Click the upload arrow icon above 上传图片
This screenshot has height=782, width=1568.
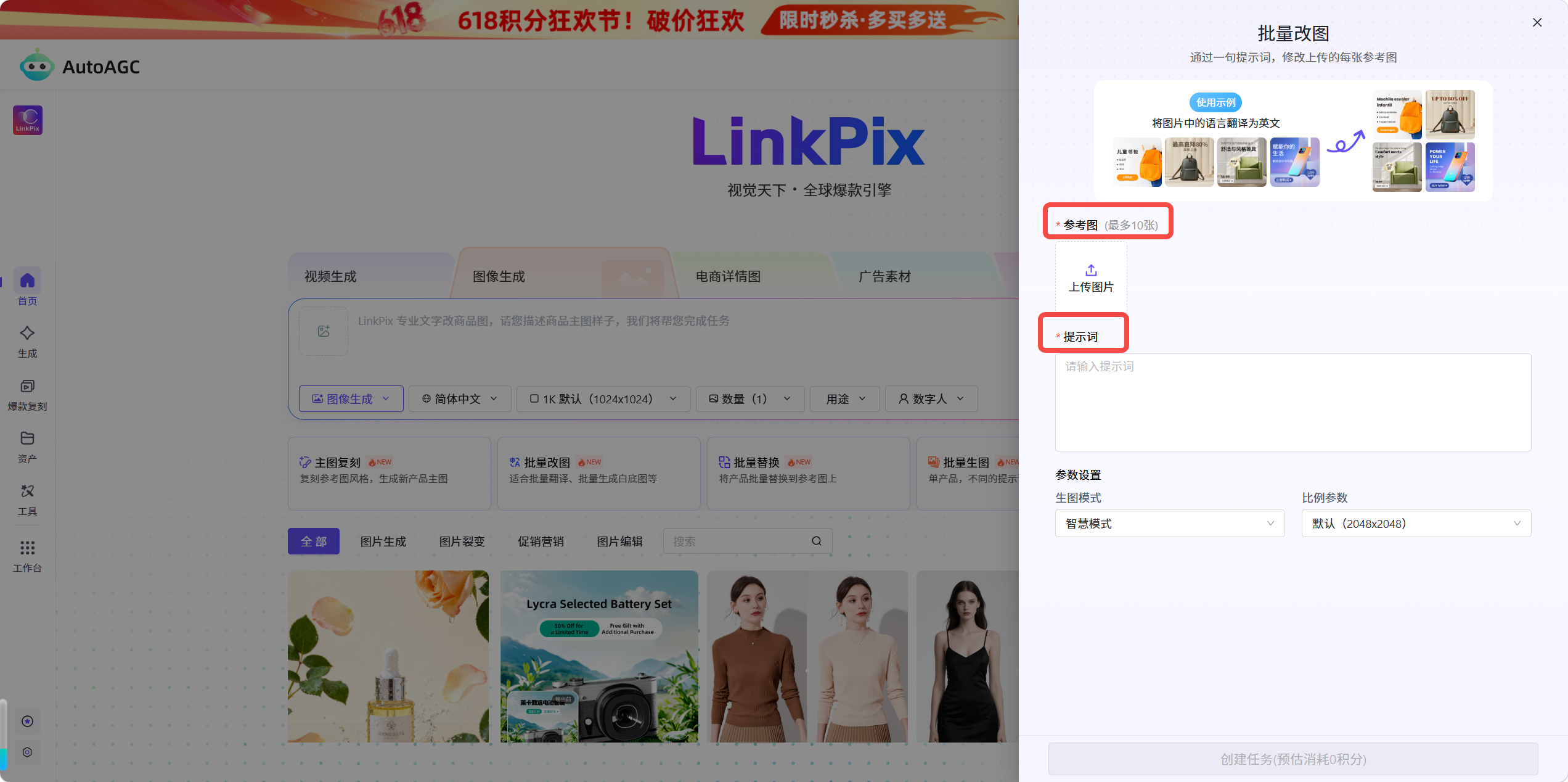(1091, 270)
